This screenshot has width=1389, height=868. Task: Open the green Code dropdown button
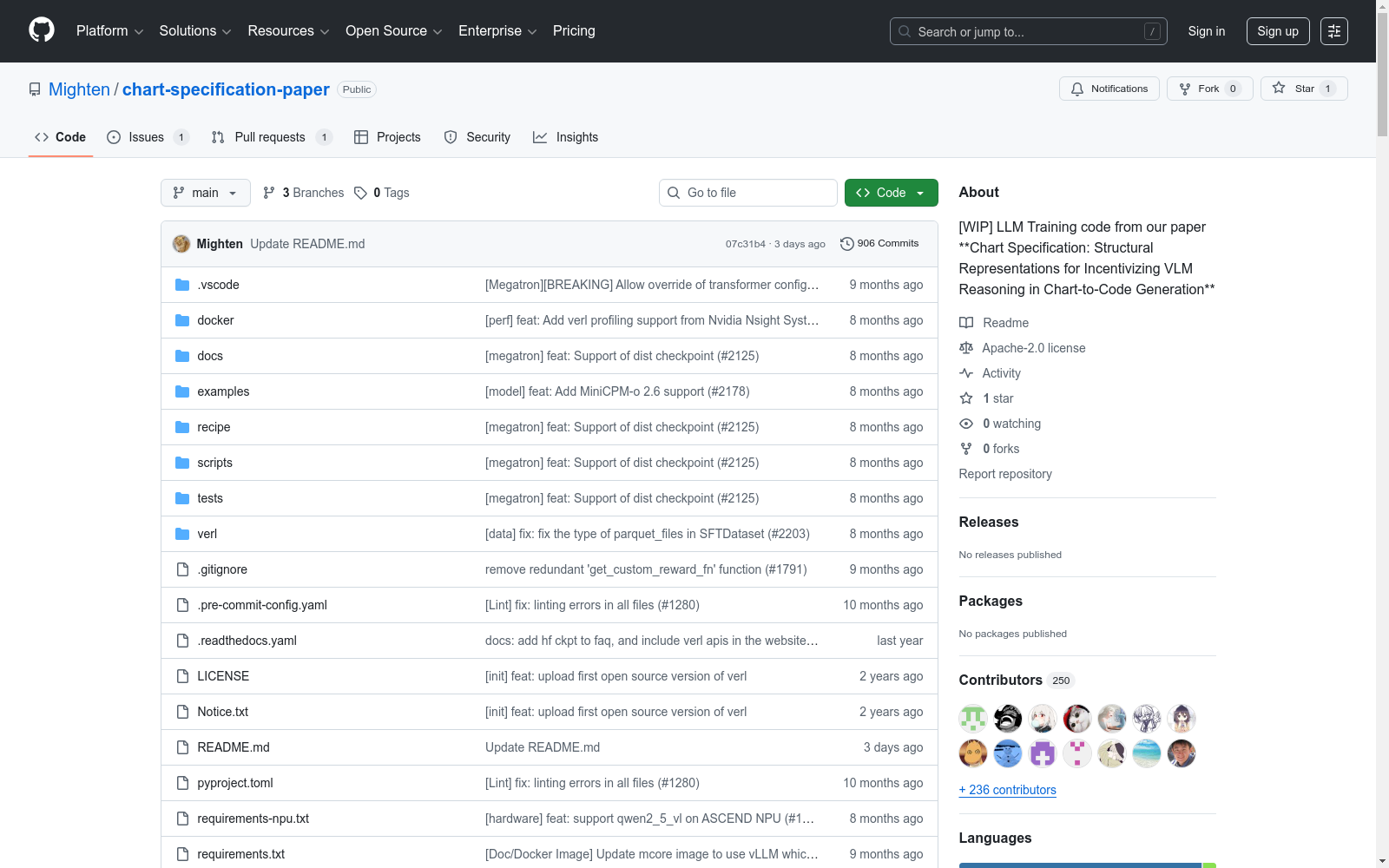tap(892, 193)
